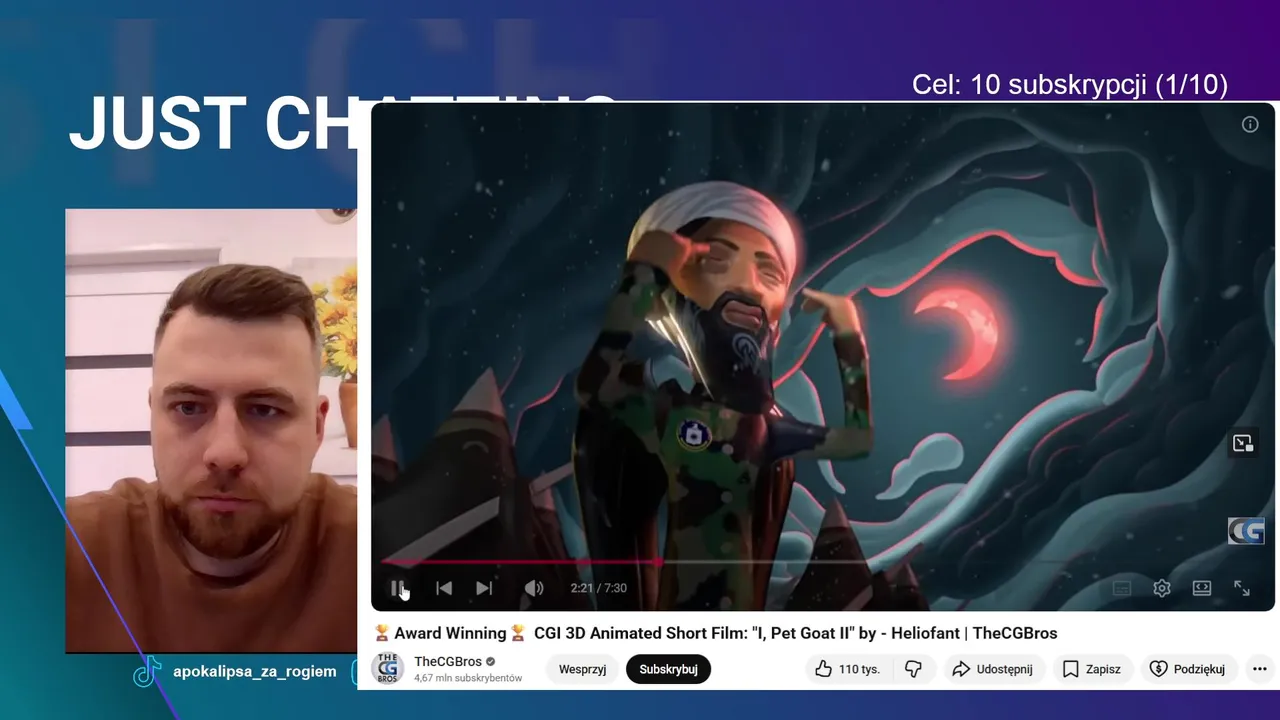This screenshot has height=720, width=1280.
Task: Click the video title text
Action: pos(715,633)
